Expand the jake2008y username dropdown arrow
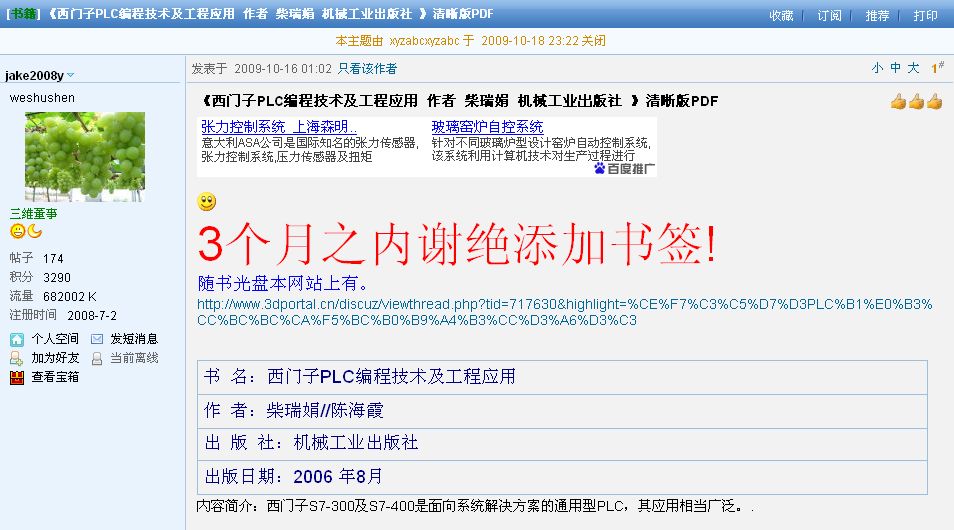 coord(71,75)
